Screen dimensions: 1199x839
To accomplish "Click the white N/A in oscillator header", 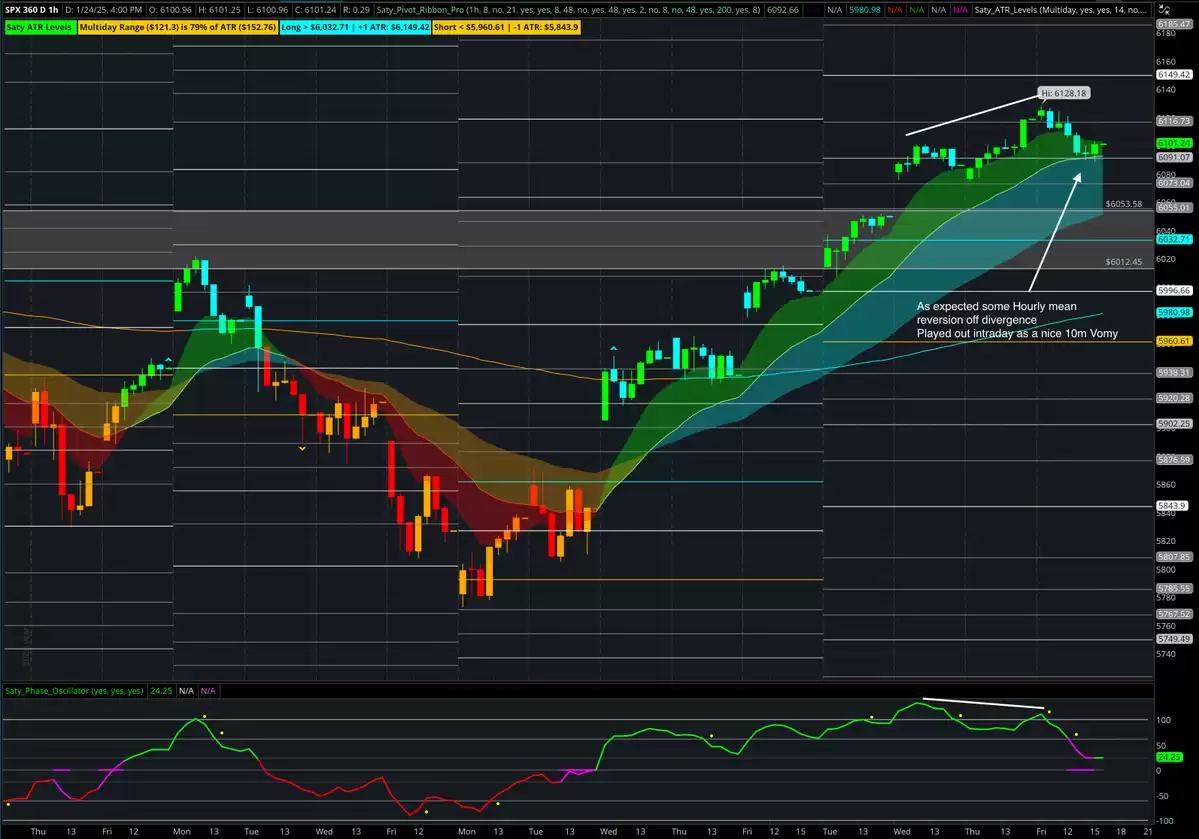I will click(x=186, y=691).
